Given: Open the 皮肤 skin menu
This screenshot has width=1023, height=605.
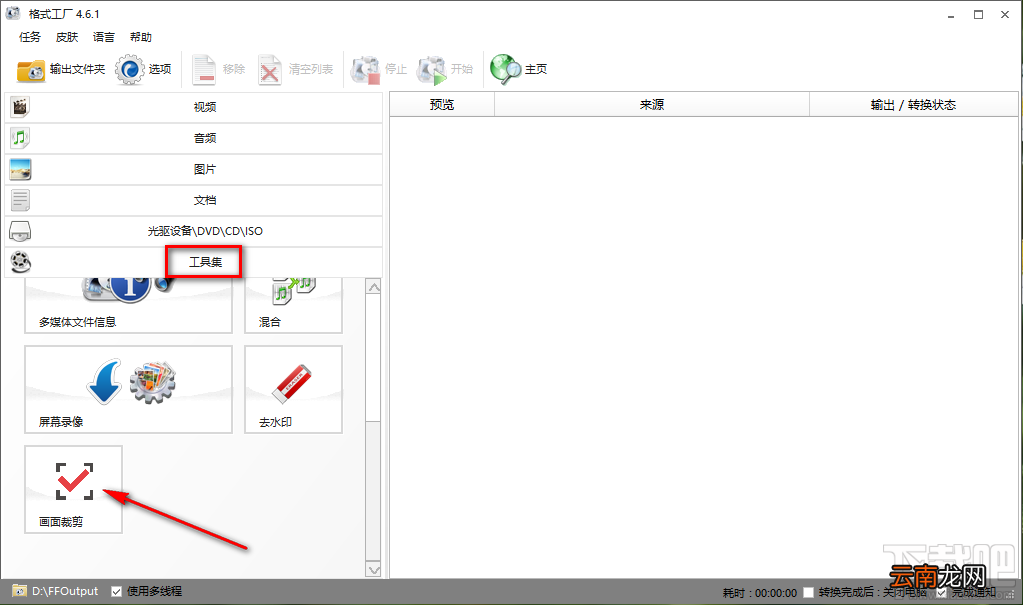Looking at the screenshot, I should [67, 37].
